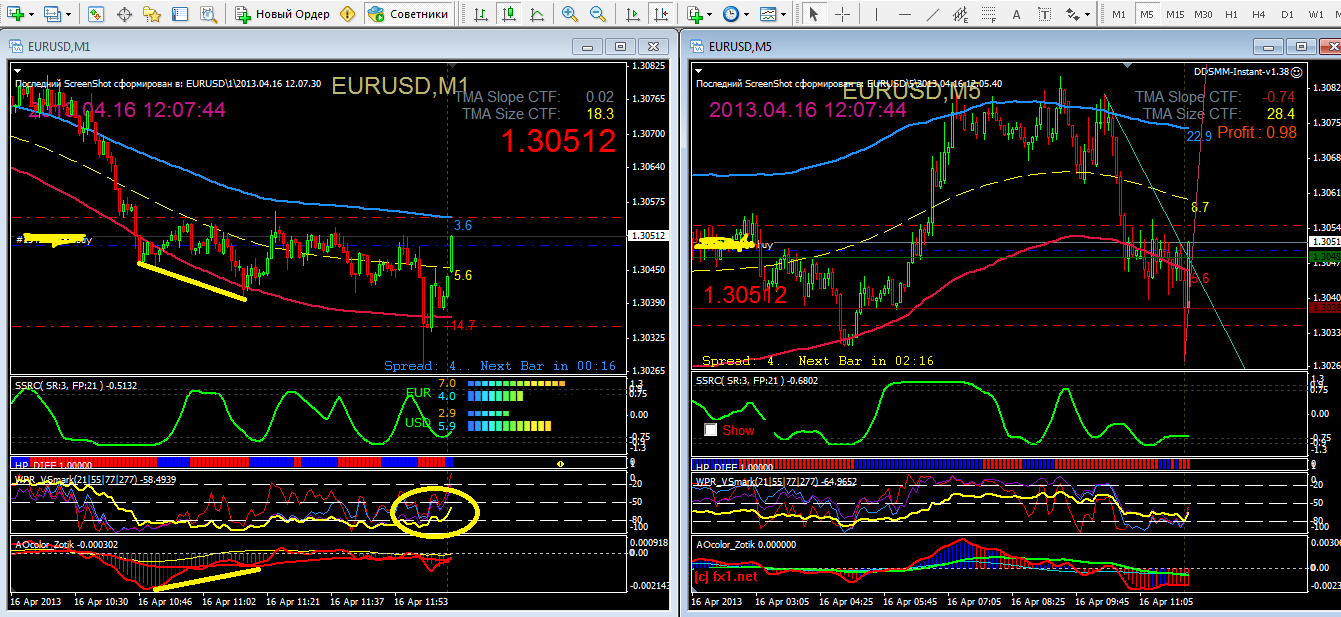
Task: Click the (c) fx1.net link
Action: [x=725, y=577]
